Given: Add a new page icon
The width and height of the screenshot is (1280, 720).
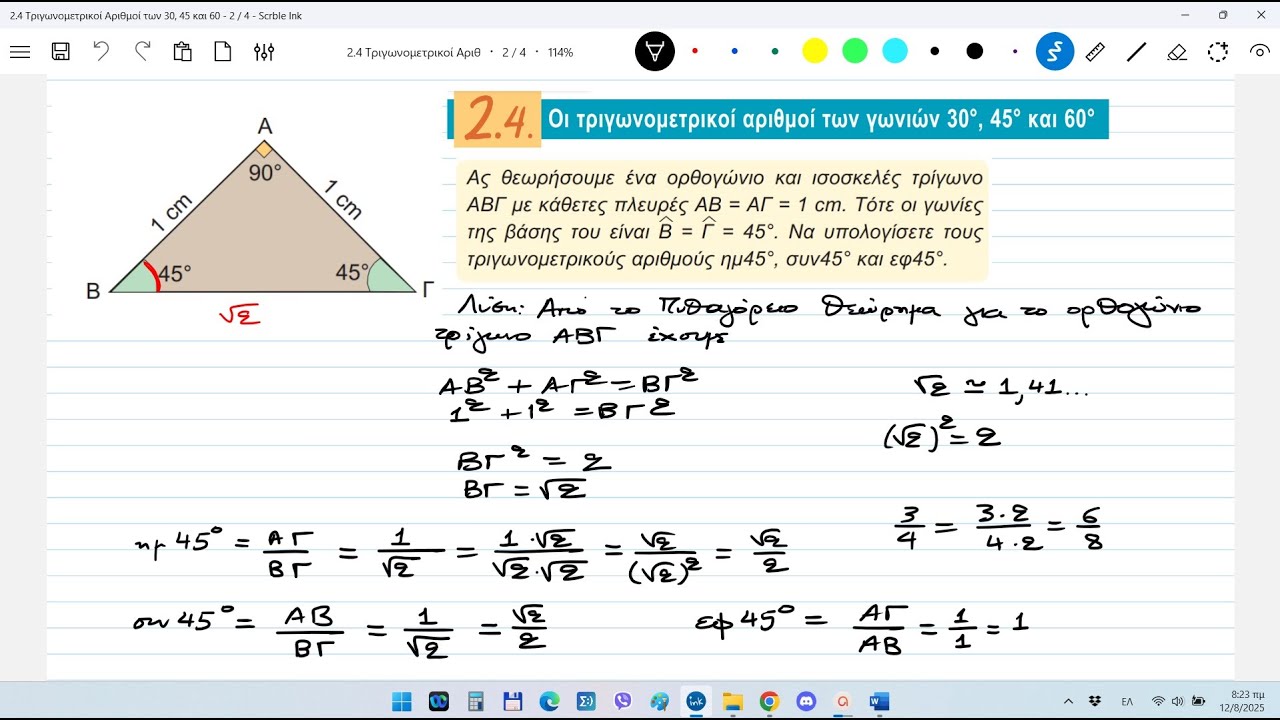Looking at the screenshot, I should [223, 52].
